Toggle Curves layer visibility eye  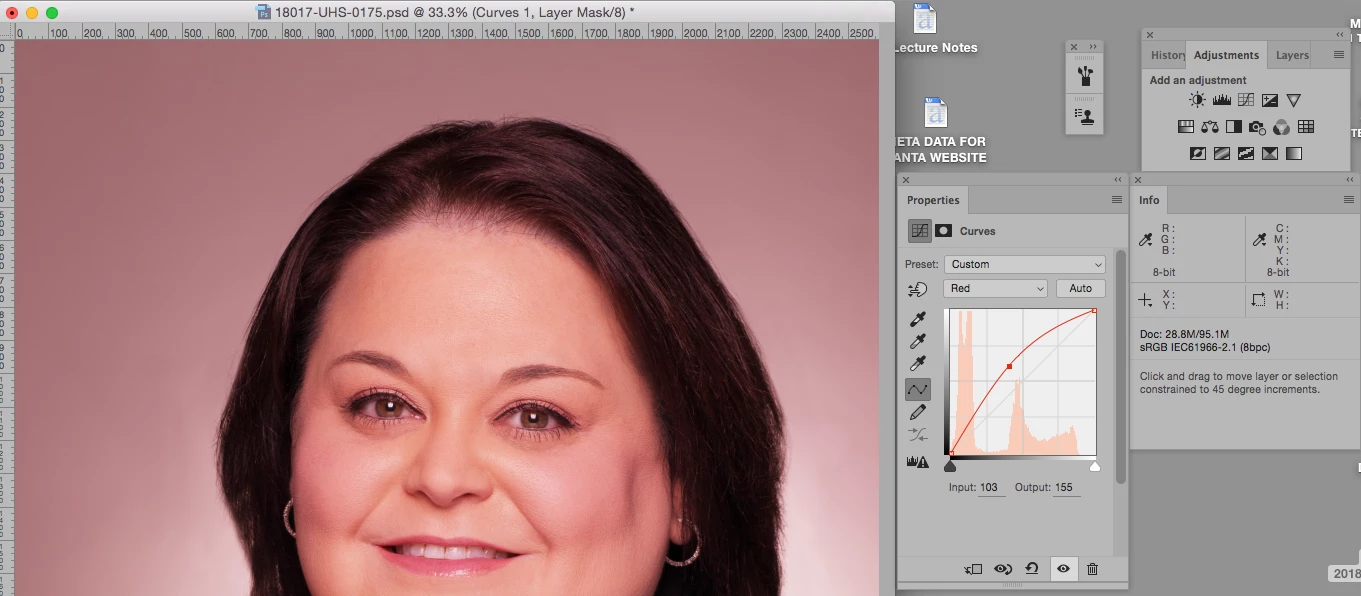point(1063,569)
